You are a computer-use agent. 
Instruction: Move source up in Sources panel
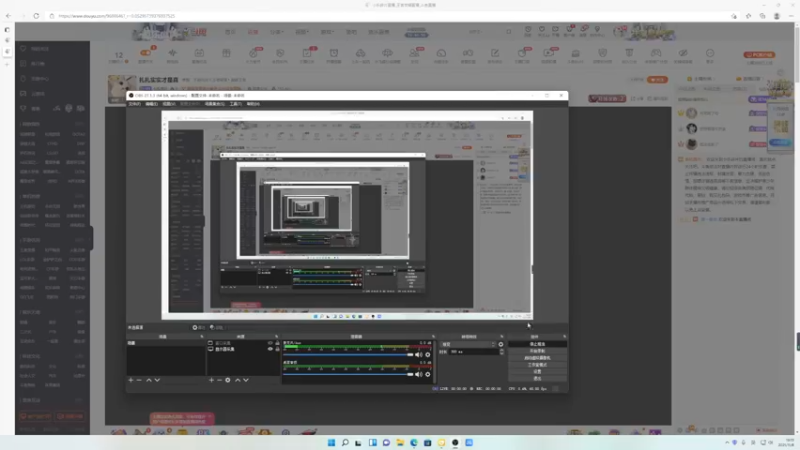coord(237,380)
